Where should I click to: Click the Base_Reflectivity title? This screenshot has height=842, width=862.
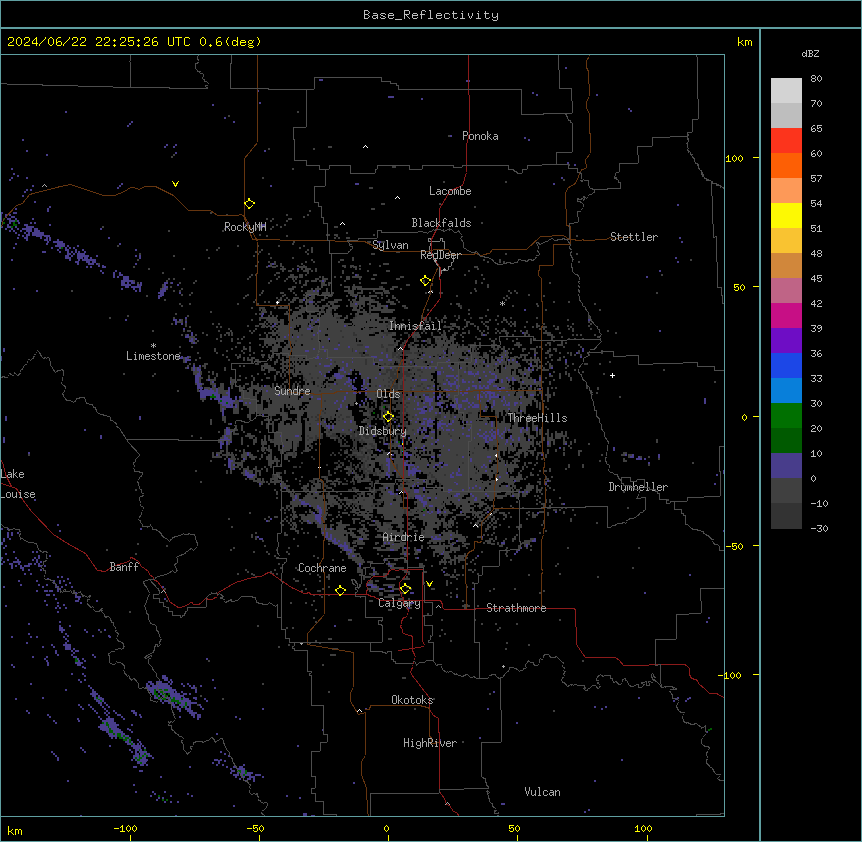point(431,15)
